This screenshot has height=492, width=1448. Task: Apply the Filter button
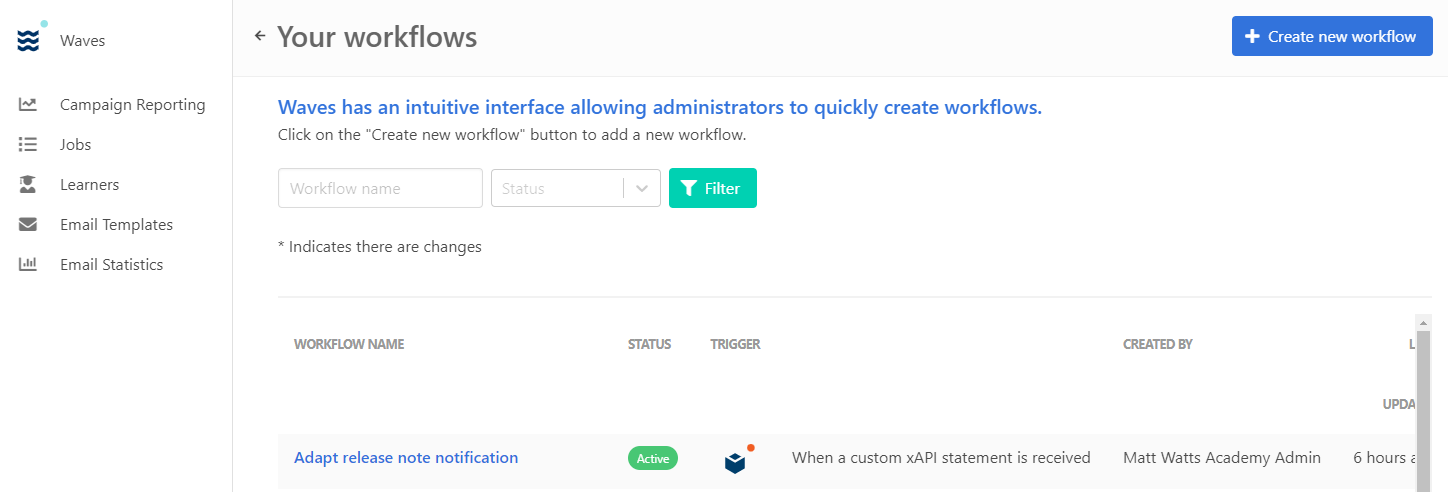(713, 188)
